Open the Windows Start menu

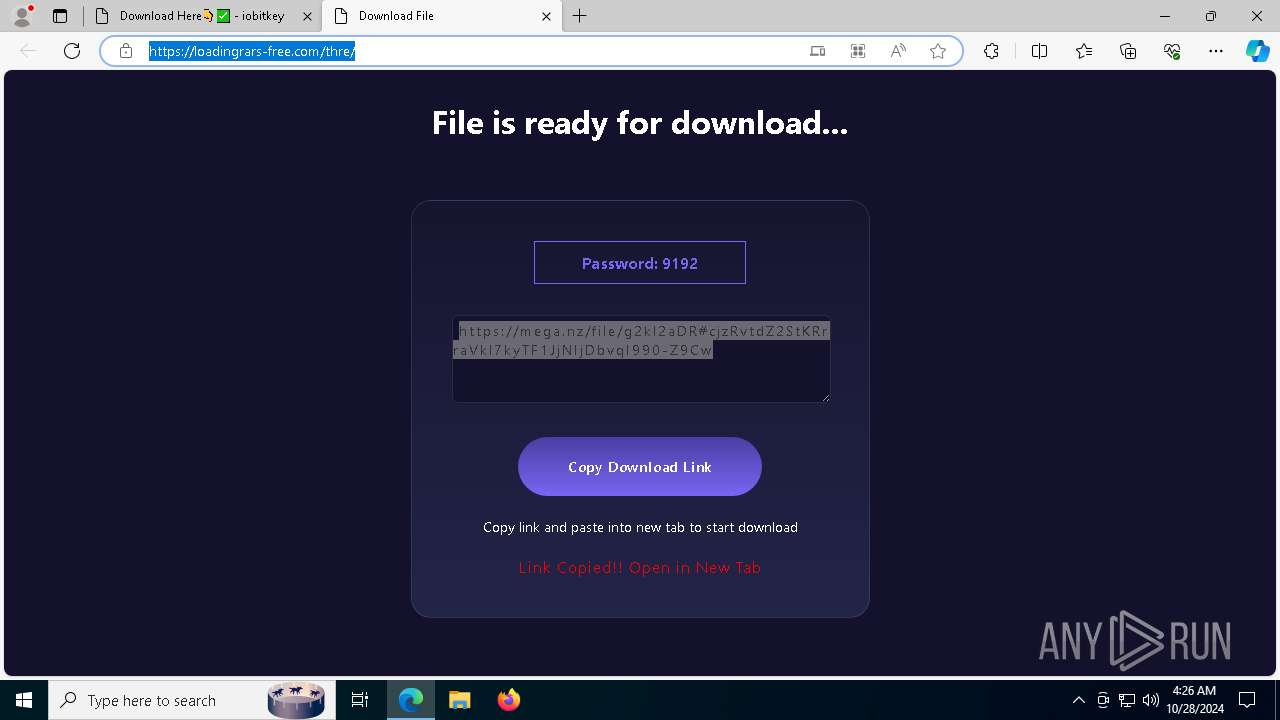click(x=24, y=700)
